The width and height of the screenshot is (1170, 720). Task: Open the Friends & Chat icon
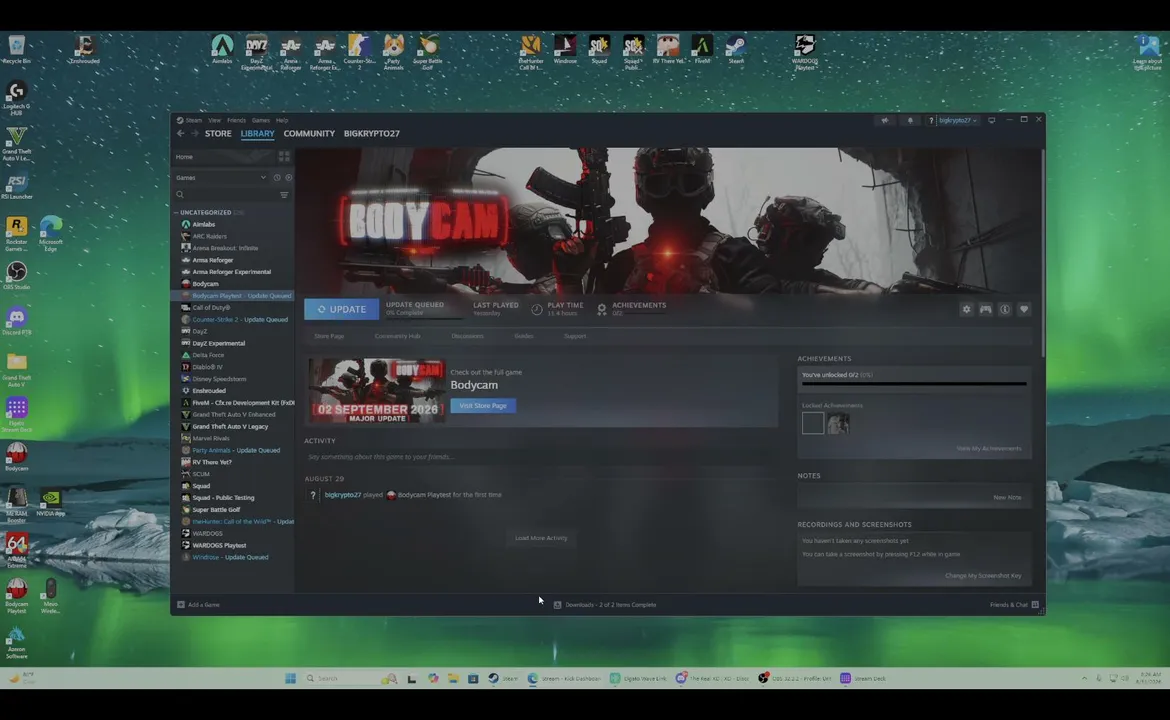click(1035, 604)
